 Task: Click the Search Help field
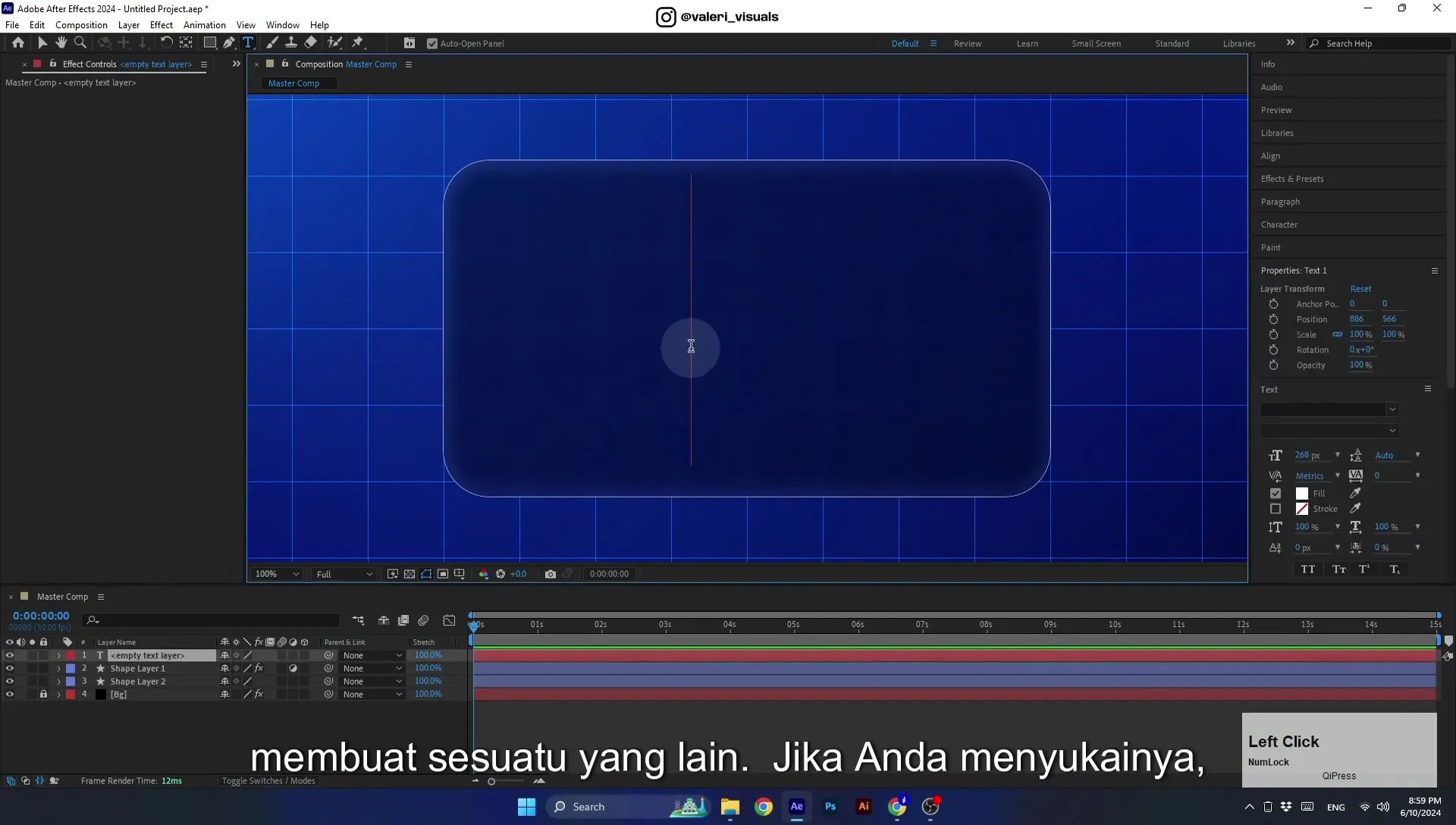coord(1379,43)
